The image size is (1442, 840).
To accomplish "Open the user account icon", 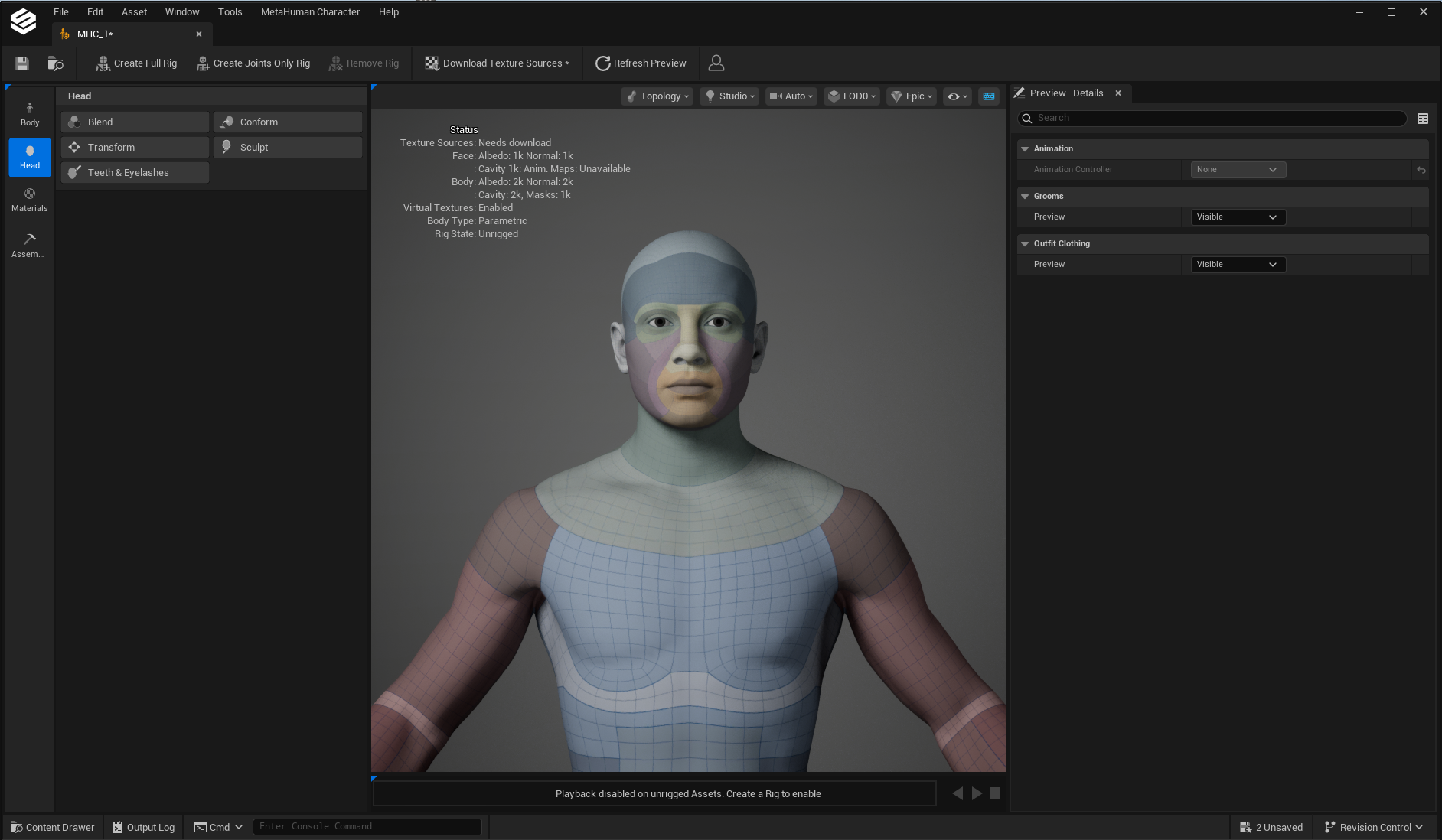I will coord(716,63).
